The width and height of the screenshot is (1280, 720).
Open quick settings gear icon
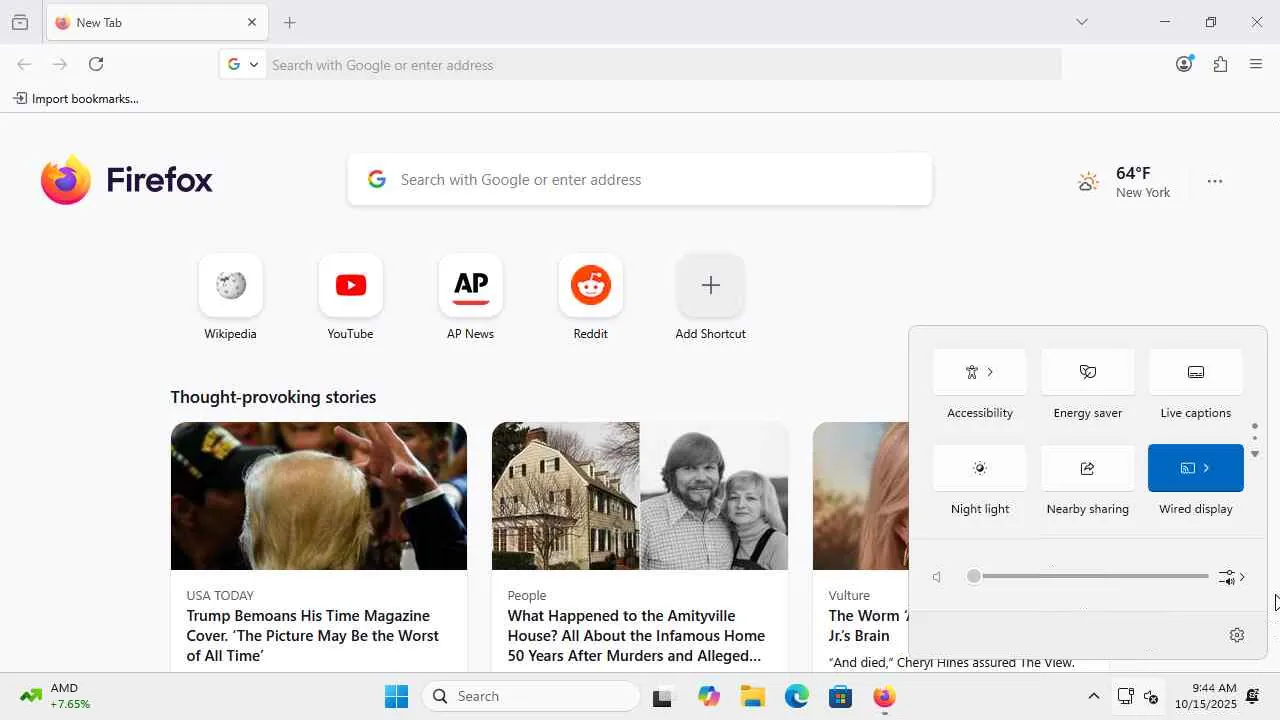point(1237,635)
